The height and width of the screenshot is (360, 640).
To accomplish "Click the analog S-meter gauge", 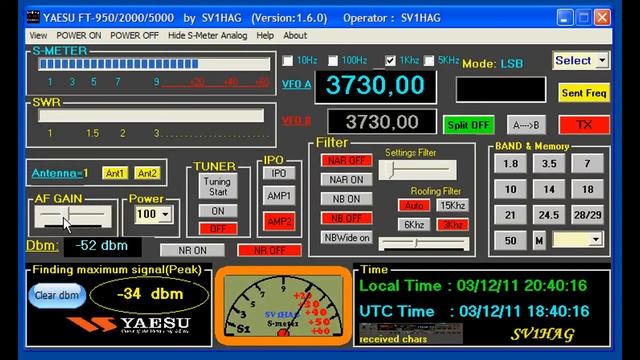I will [283, 306].
